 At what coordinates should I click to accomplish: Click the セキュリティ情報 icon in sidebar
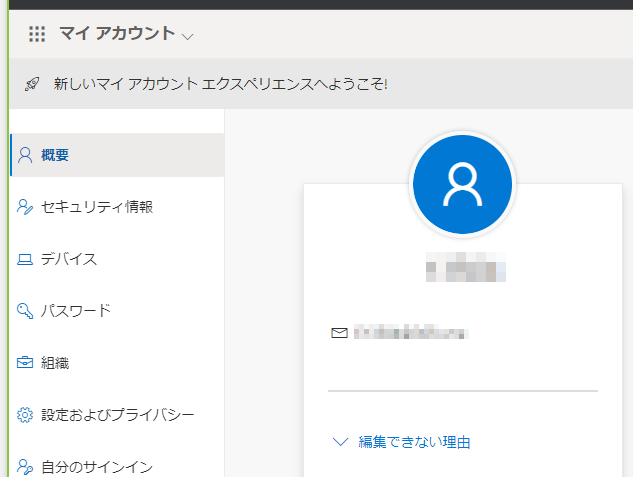[x=26, y=207]
